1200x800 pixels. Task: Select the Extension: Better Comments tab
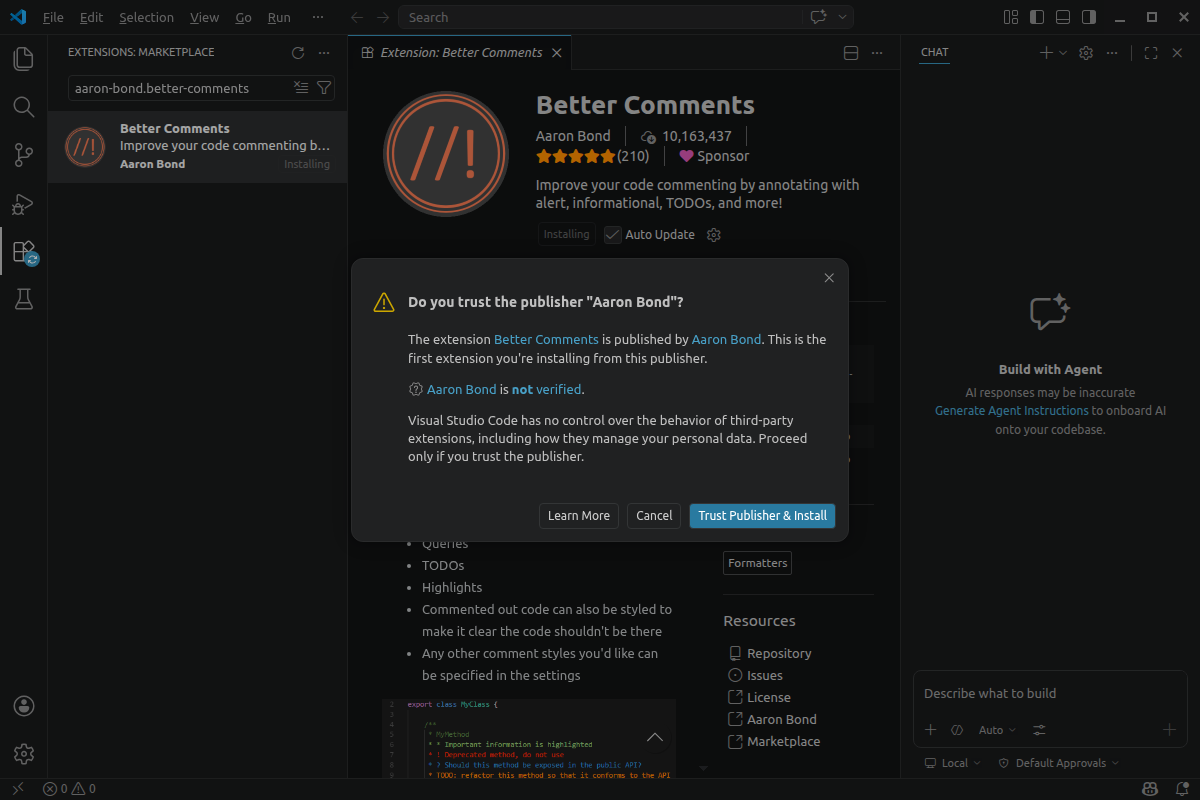pyautogui.click(x=460, y=53)
